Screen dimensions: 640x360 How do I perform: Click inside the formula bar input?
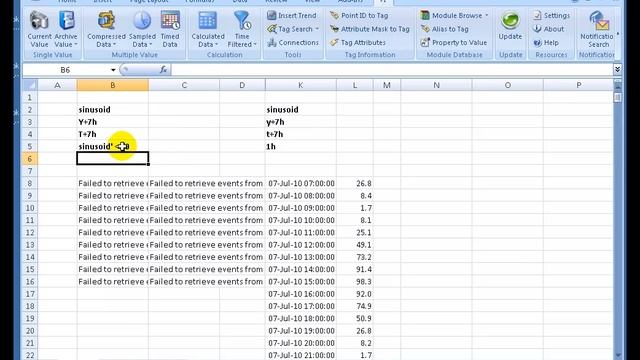[x=392, y=70]
